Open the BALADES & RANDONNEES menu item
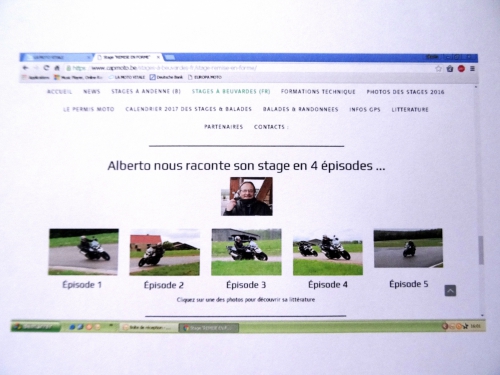This screenshot has width=500, height=375. coord(300,109)
